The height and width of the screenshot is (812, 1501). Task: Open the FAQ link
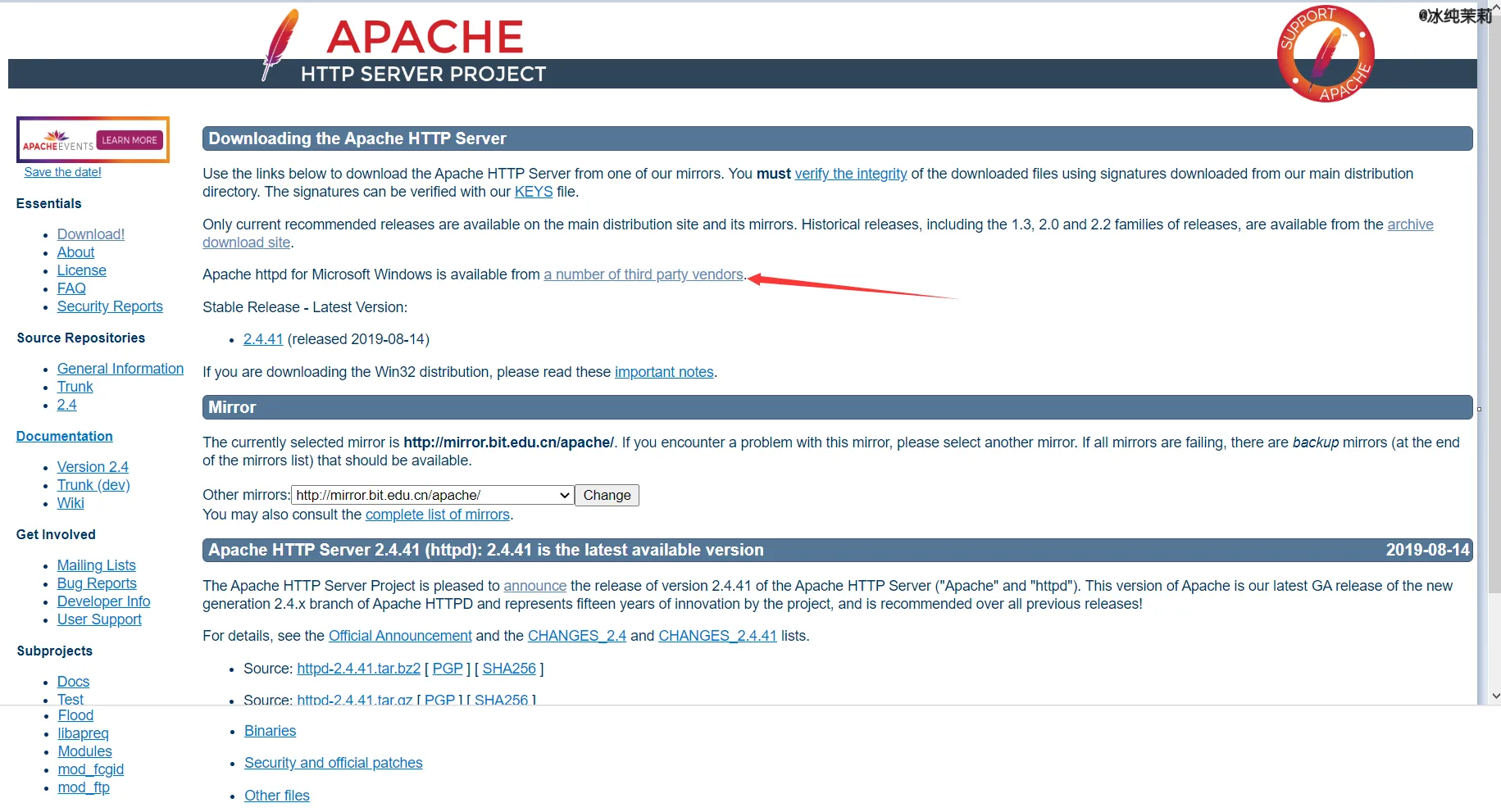[71, 288]
